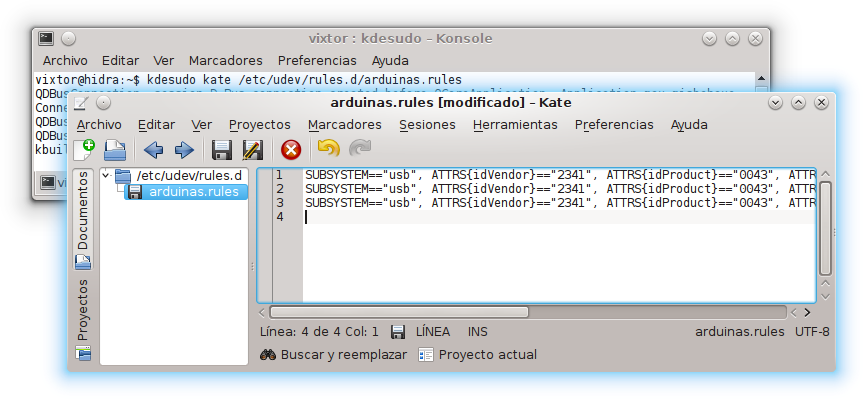The height and width of the screenshot is (399, 863).
Task: Toggle the round pin button on Konsole title bar
Action: click(68, 39)
